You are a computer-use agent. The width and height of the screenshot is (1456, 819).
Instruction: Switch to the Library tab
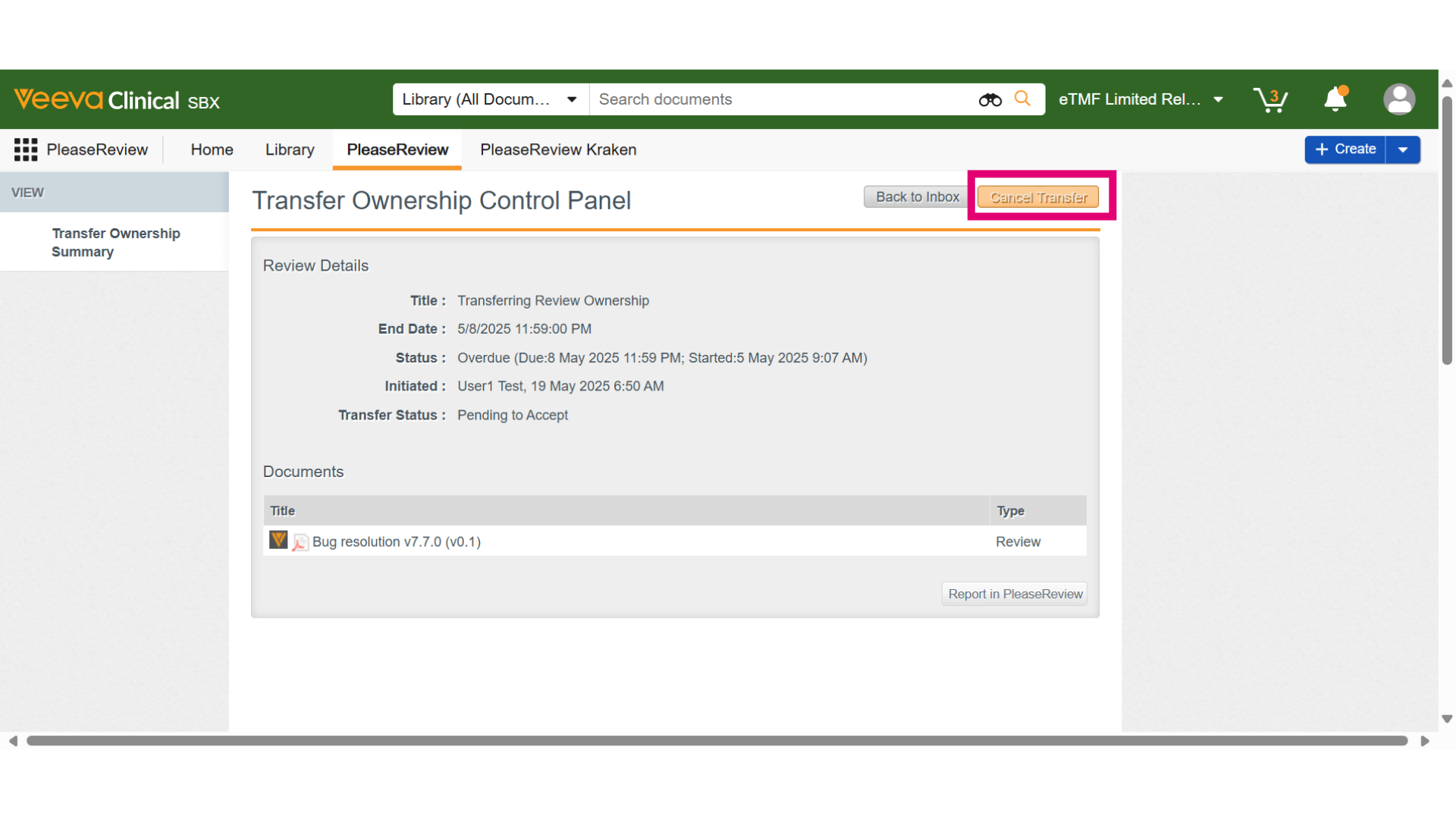point(290,149)
